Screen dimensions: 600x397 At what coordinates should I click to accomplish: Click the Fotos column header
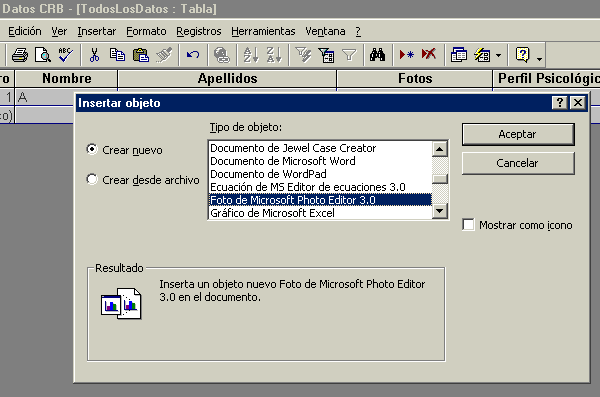click(415, 78)
